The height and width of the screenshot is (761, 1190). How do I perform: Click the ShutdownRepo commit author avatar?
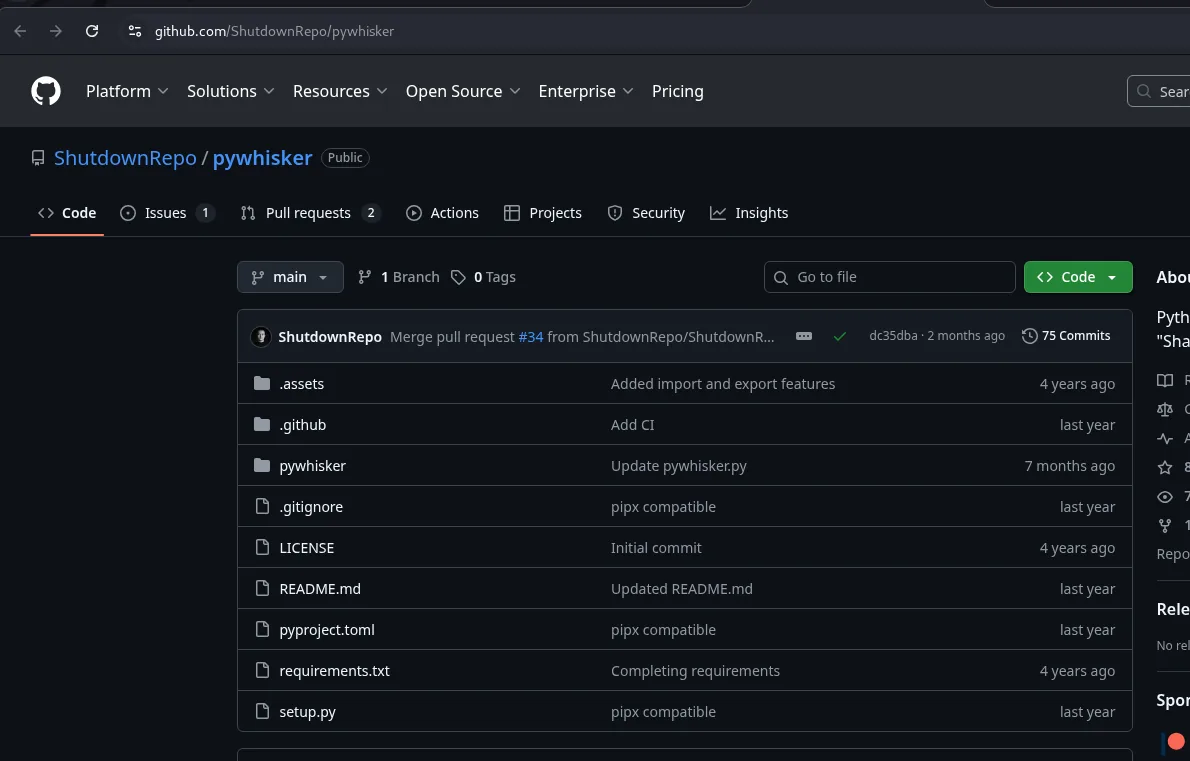(x=261, y=336)
